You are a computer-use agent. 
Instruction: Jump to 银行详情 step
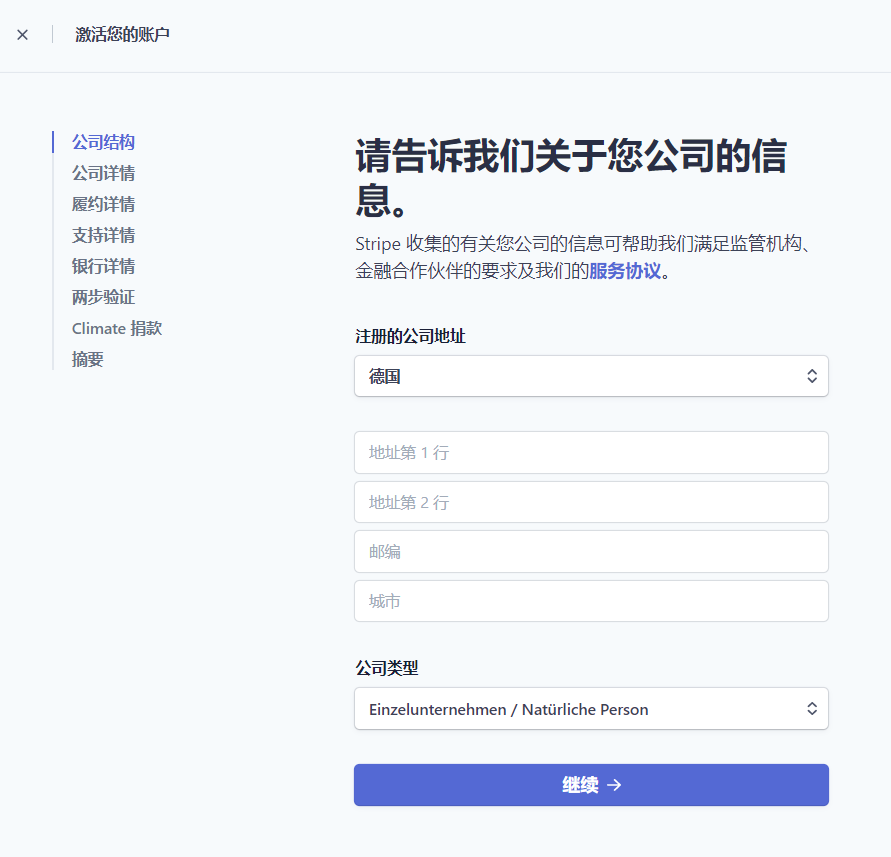103,266
